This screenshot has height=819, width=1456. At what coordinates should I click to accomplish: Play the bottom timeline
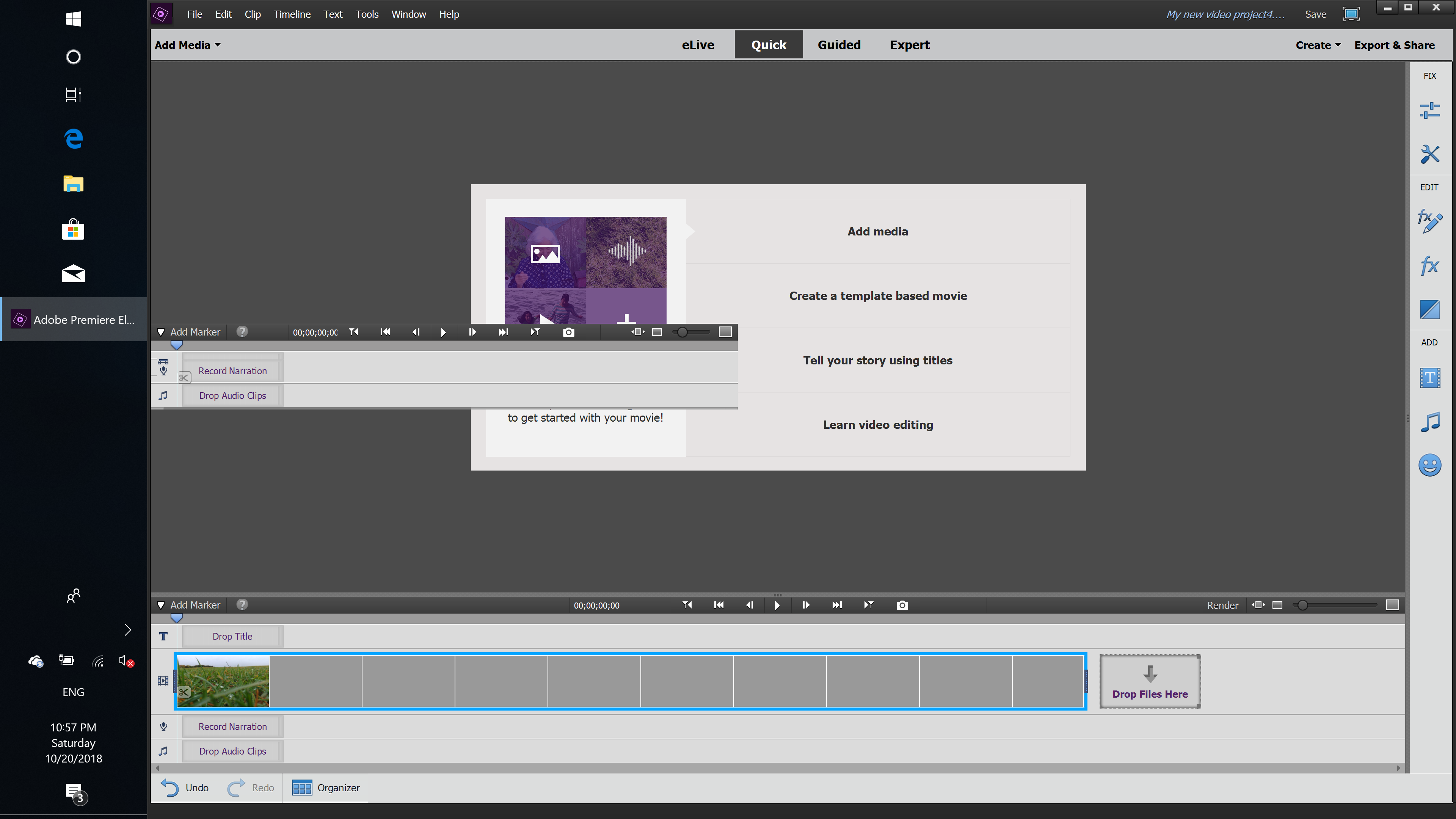pyautogui.click(x=777, y=605)
